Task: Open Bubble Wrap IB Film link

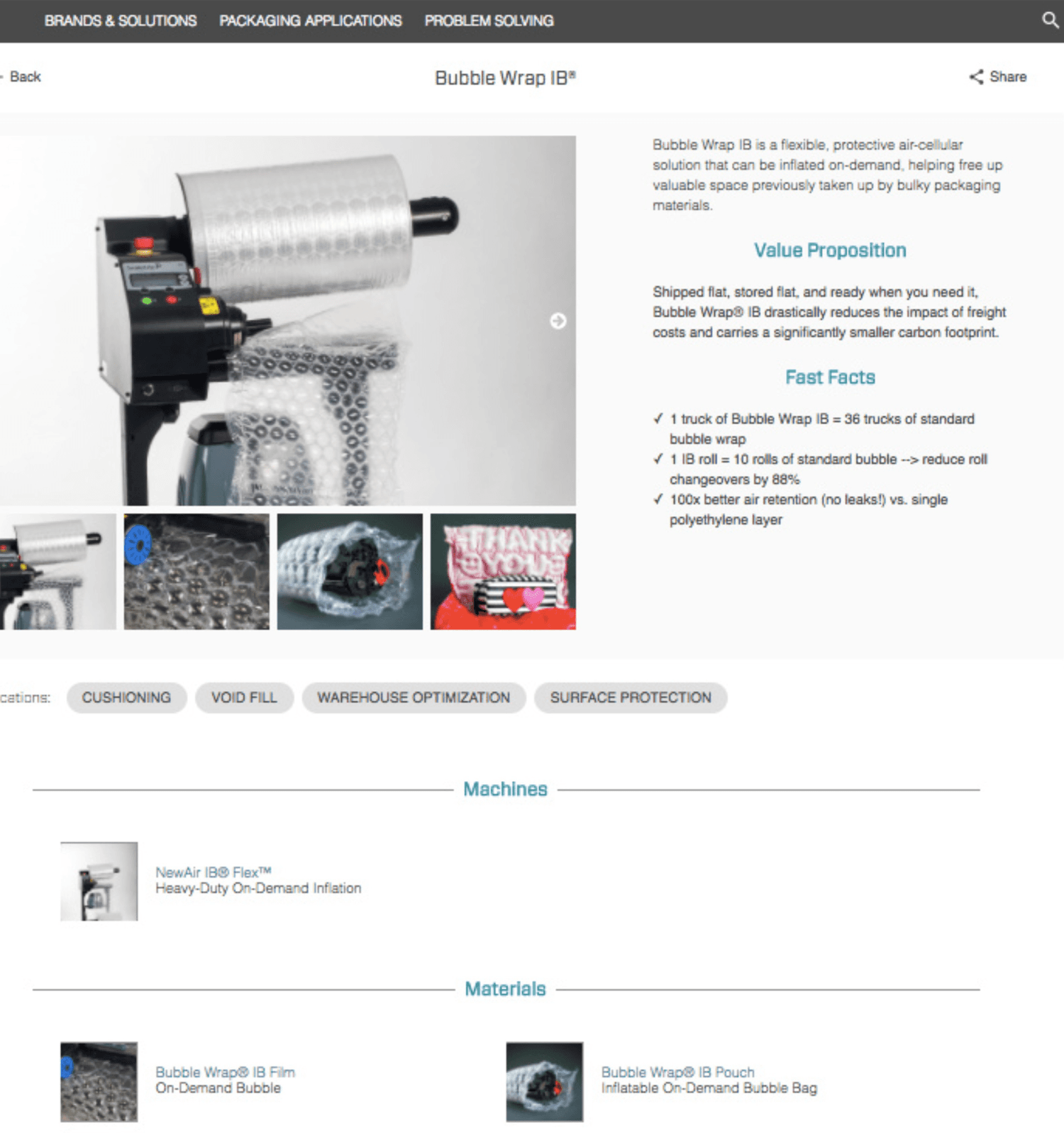Action: click(x=225, y=1072)
